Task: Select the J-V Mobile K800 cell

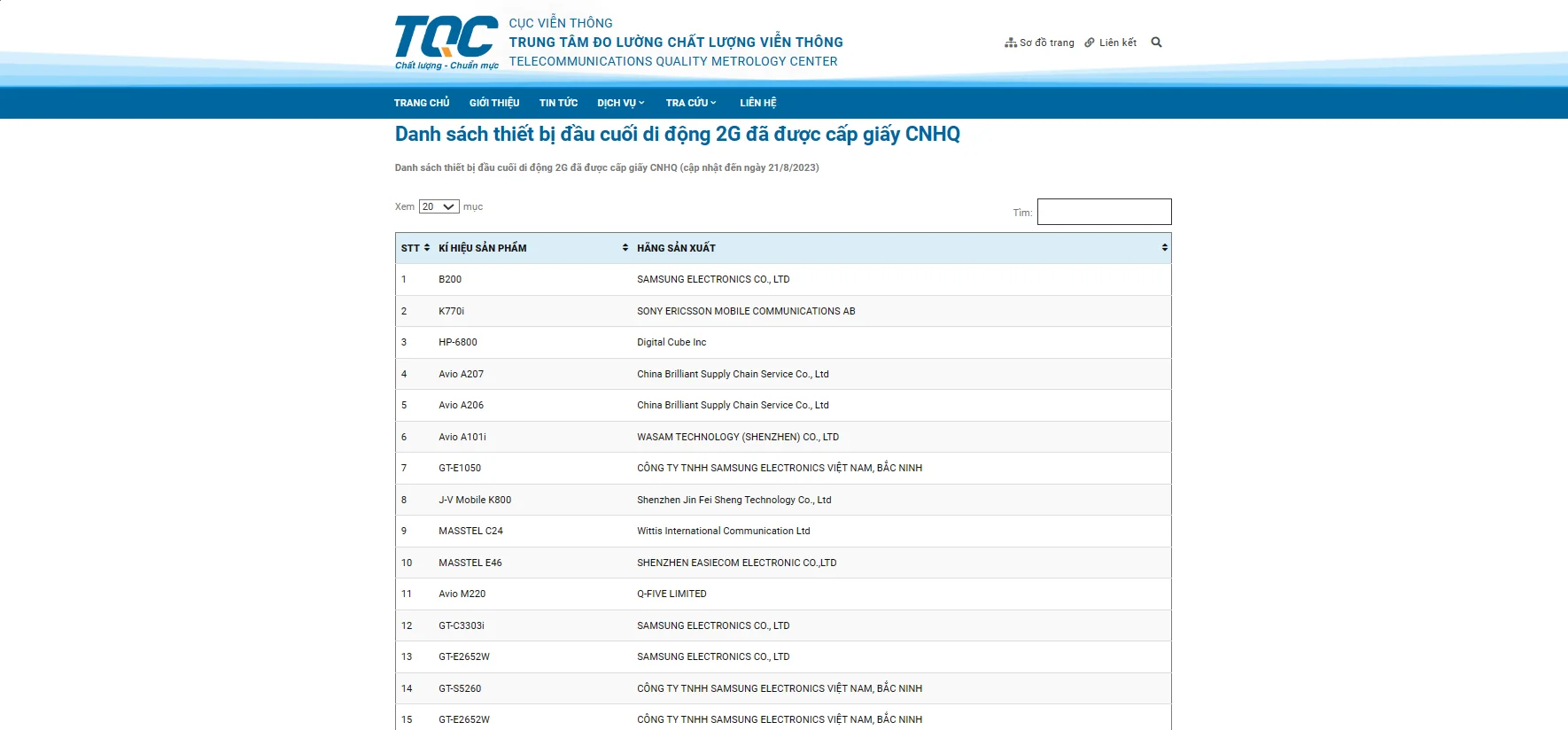Action: (475, 500)
